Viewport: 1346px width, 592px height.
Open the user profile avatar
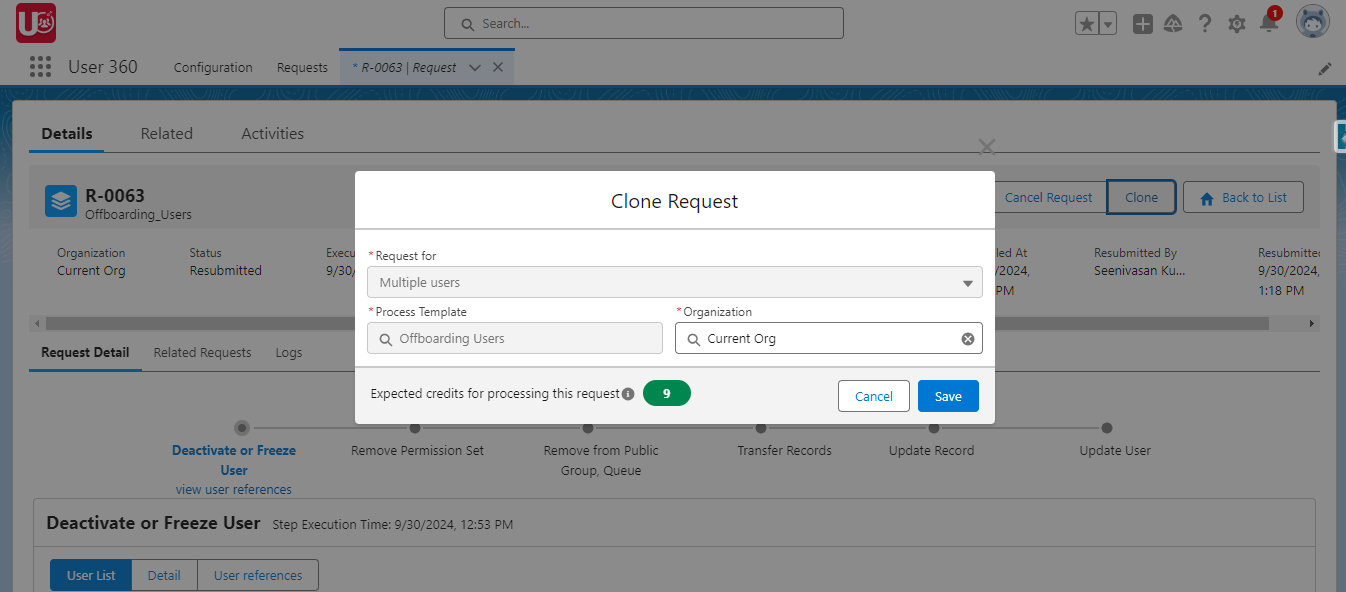[x=1312, y=21]
